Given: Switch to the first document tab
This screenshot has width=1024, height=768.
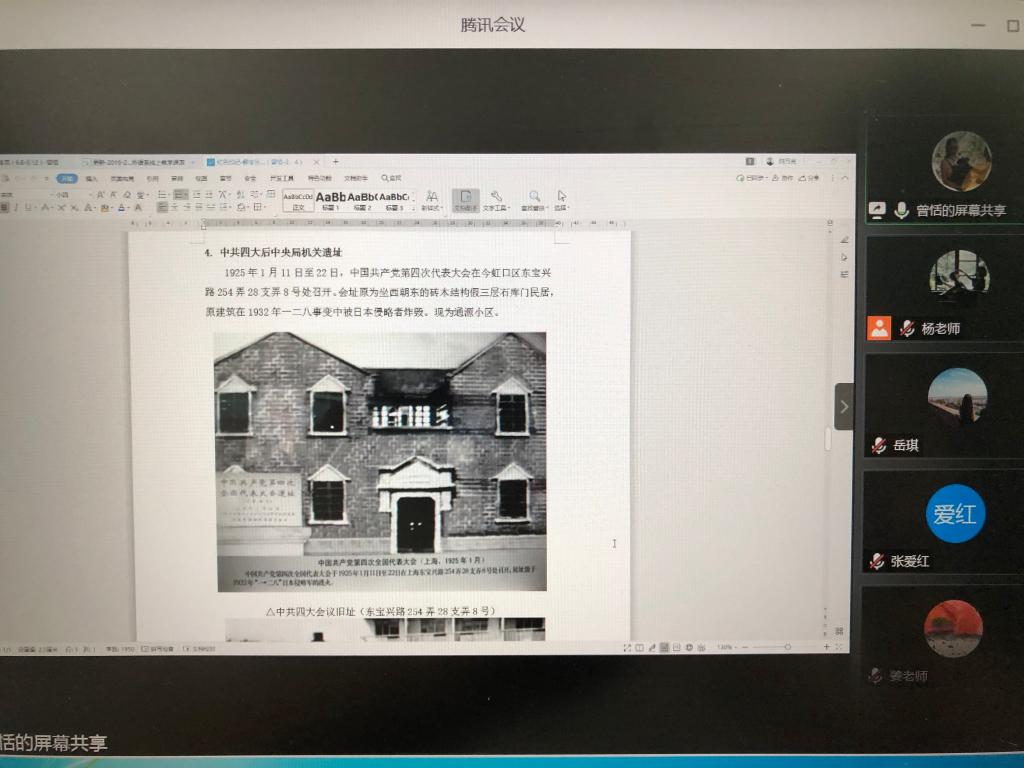Looking at the screenshot, I should tap(30, 161).
